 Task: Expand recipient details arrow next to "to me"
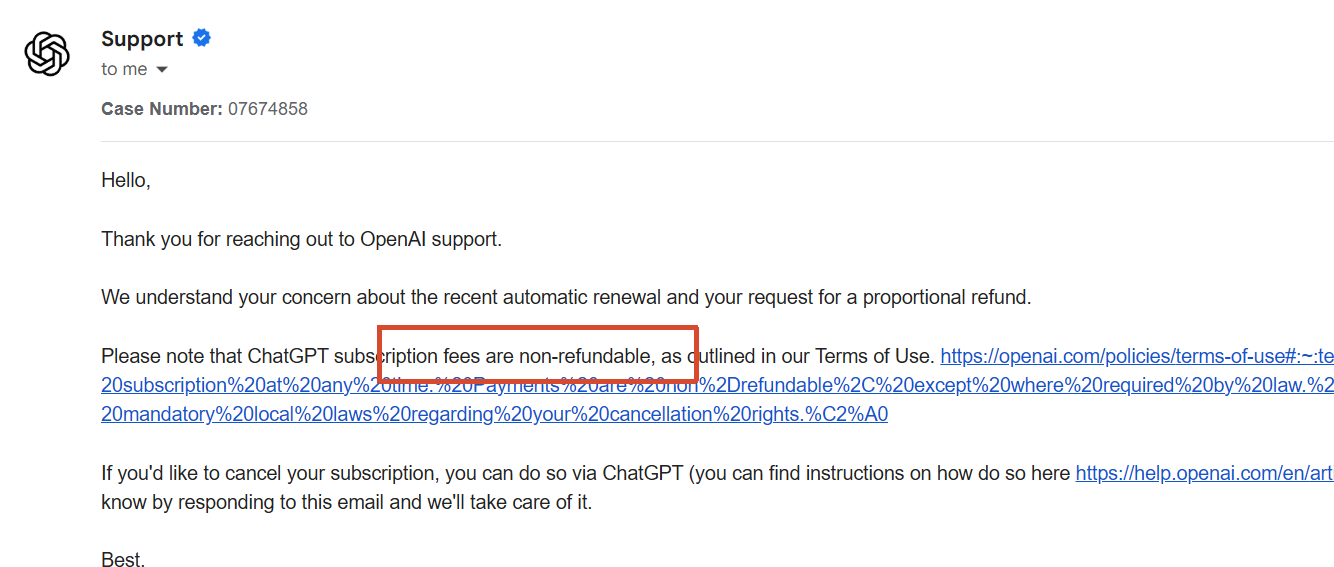tap(162, 70)
